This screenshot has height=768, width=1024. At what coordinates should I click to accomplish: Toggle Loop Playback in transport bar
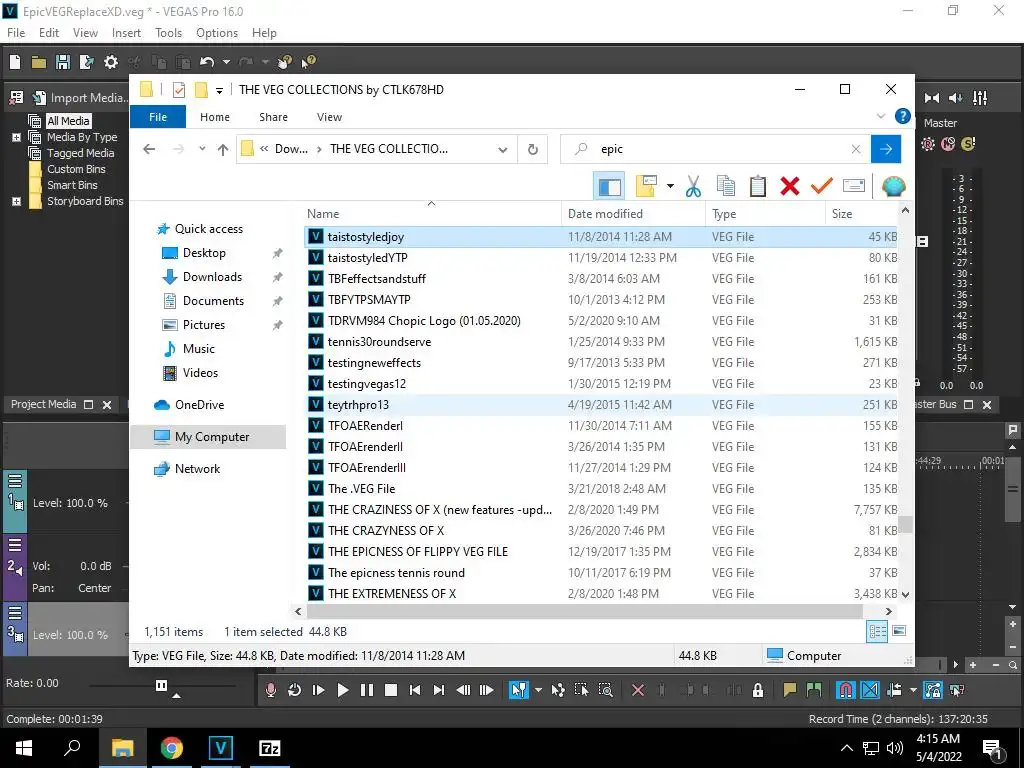[x=294, y=690]
